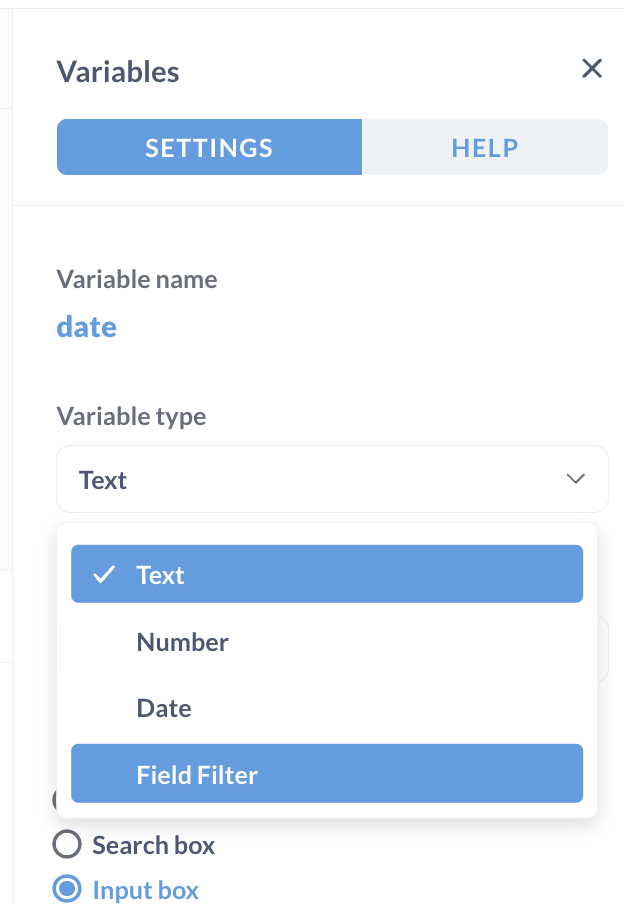The image size is (624, 904).
Task: Choose Date as the variable type
Action: (x=327, y=708)
